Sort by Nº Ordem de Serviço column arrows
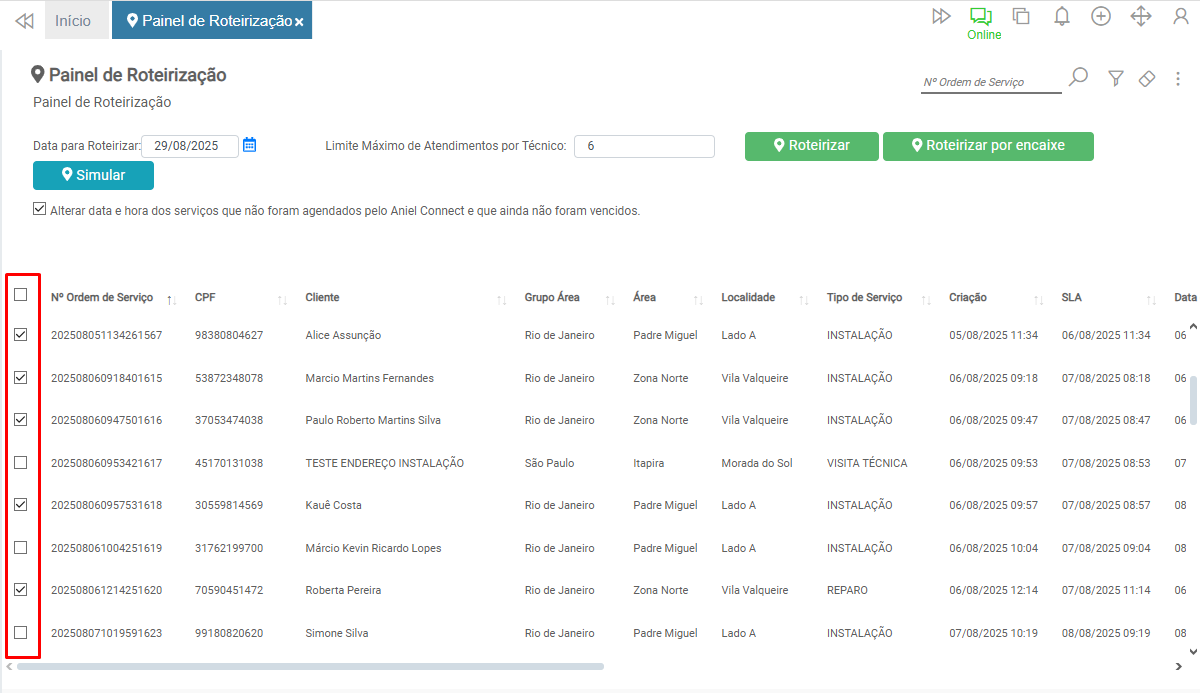Viewport: 1200px width, 693px height. (171, 299)
